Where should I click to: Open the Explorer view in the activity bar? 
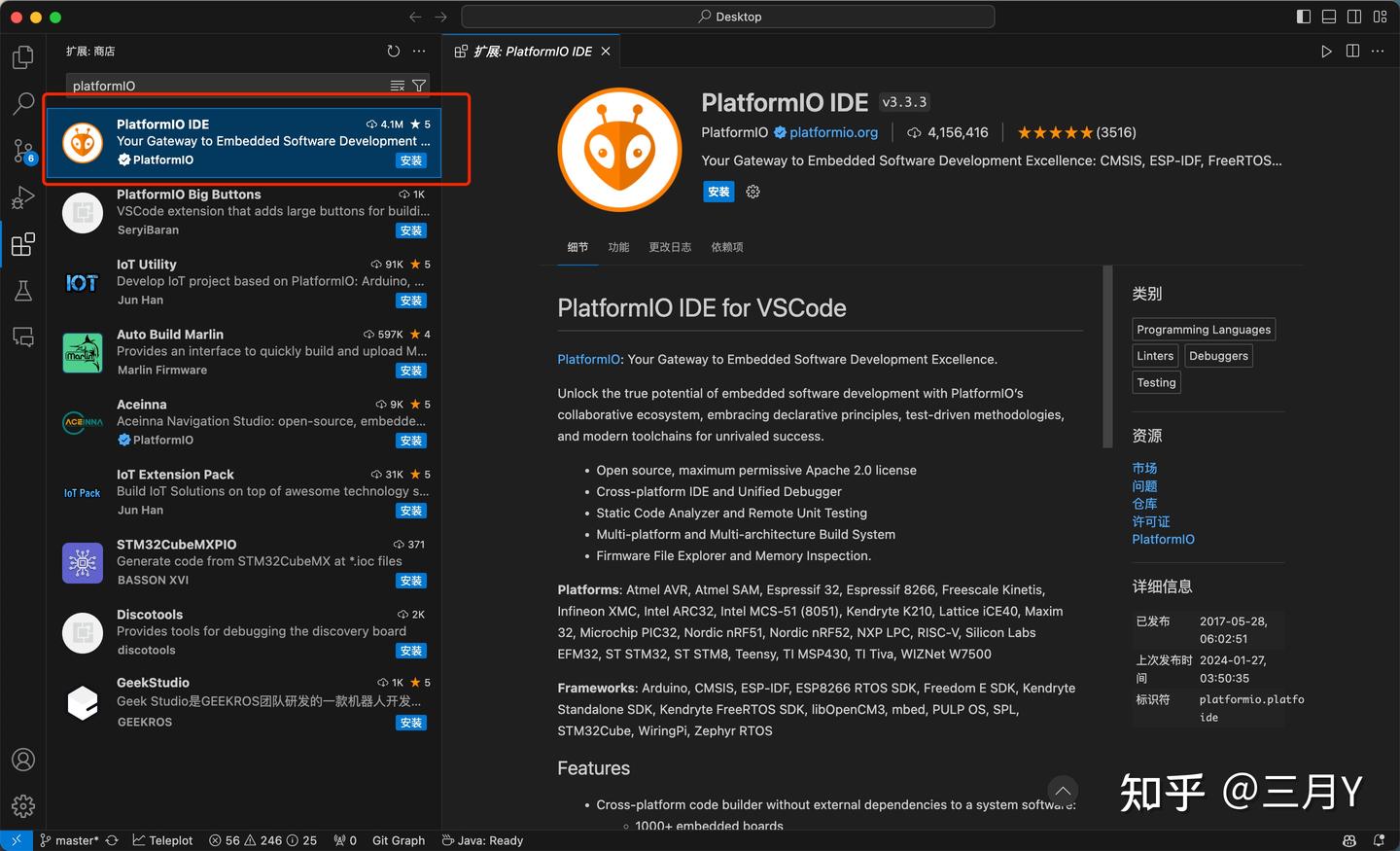[22, 56]
